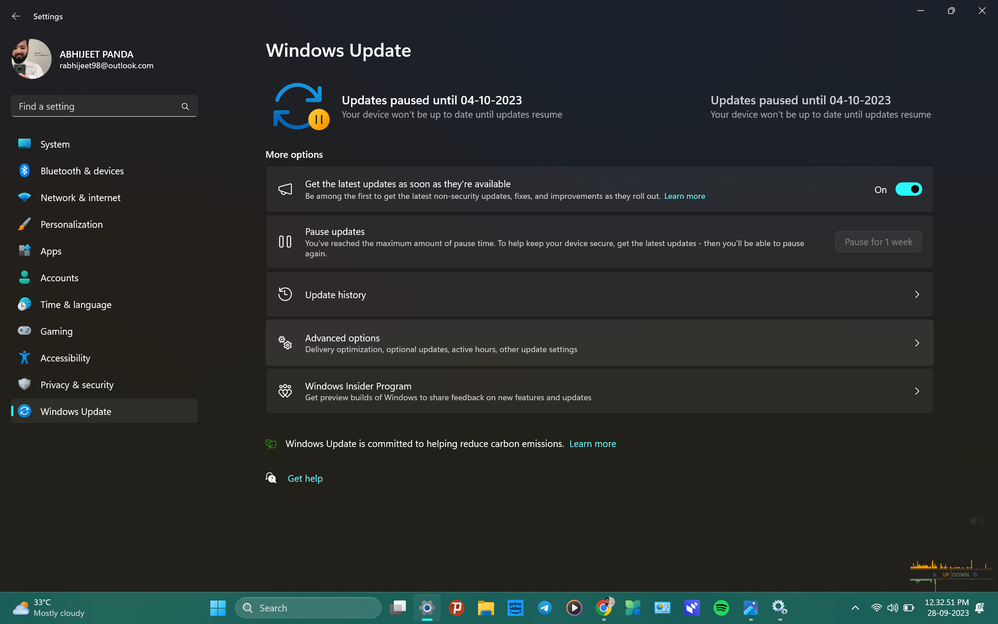Click the Get help chat icon
This screenshot has width=998, height=624.
tap(271, 478)
